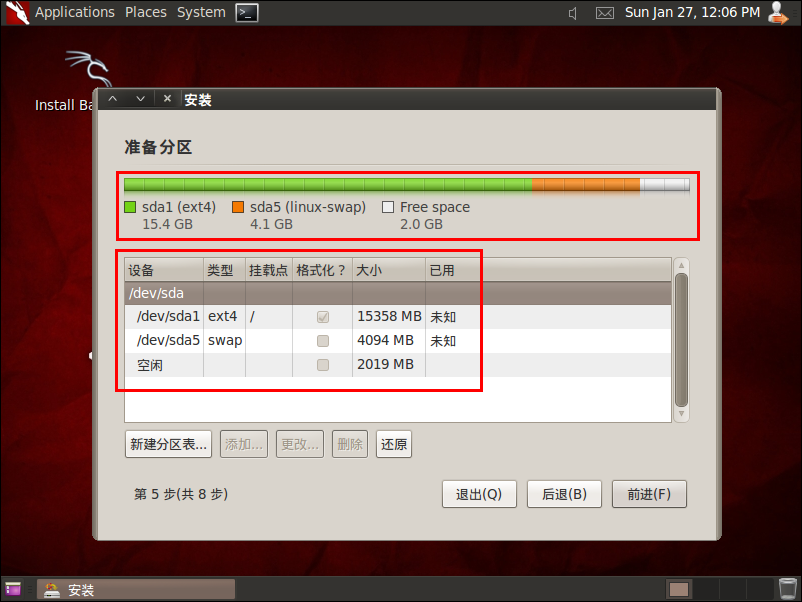Toggle format checkbox for the free-space (空闲) row

(323, 365)
